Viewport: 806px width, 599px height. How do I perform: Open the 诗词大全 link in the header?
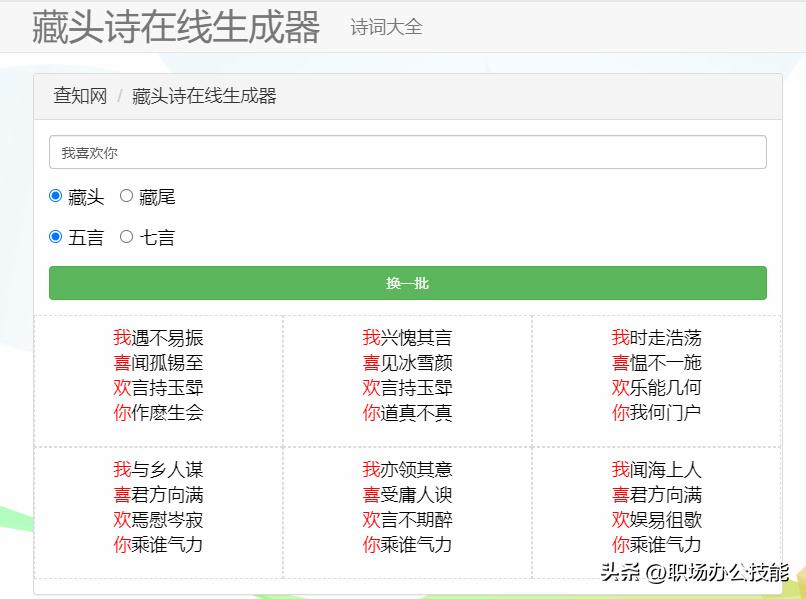[384, 28]
